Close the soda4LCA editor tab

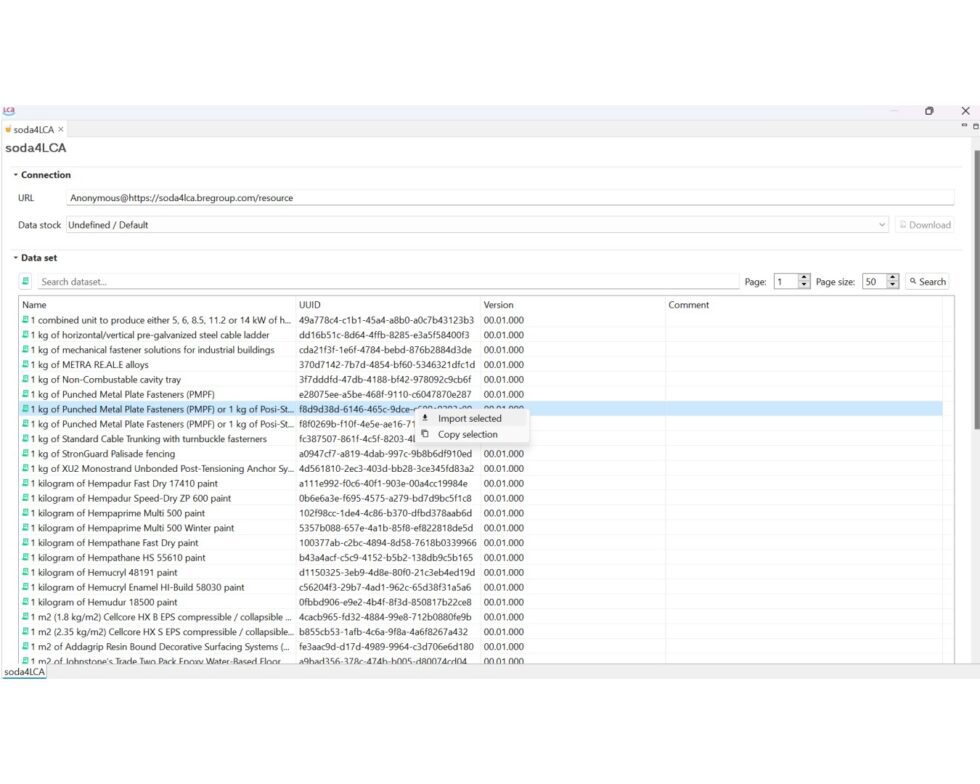[61, 130]
